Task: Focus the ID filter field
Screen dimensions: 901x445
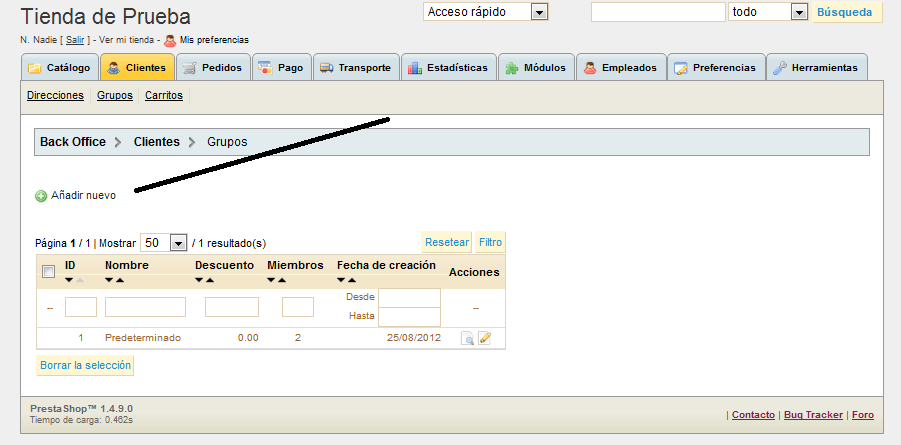Action: tap(81, 307)
